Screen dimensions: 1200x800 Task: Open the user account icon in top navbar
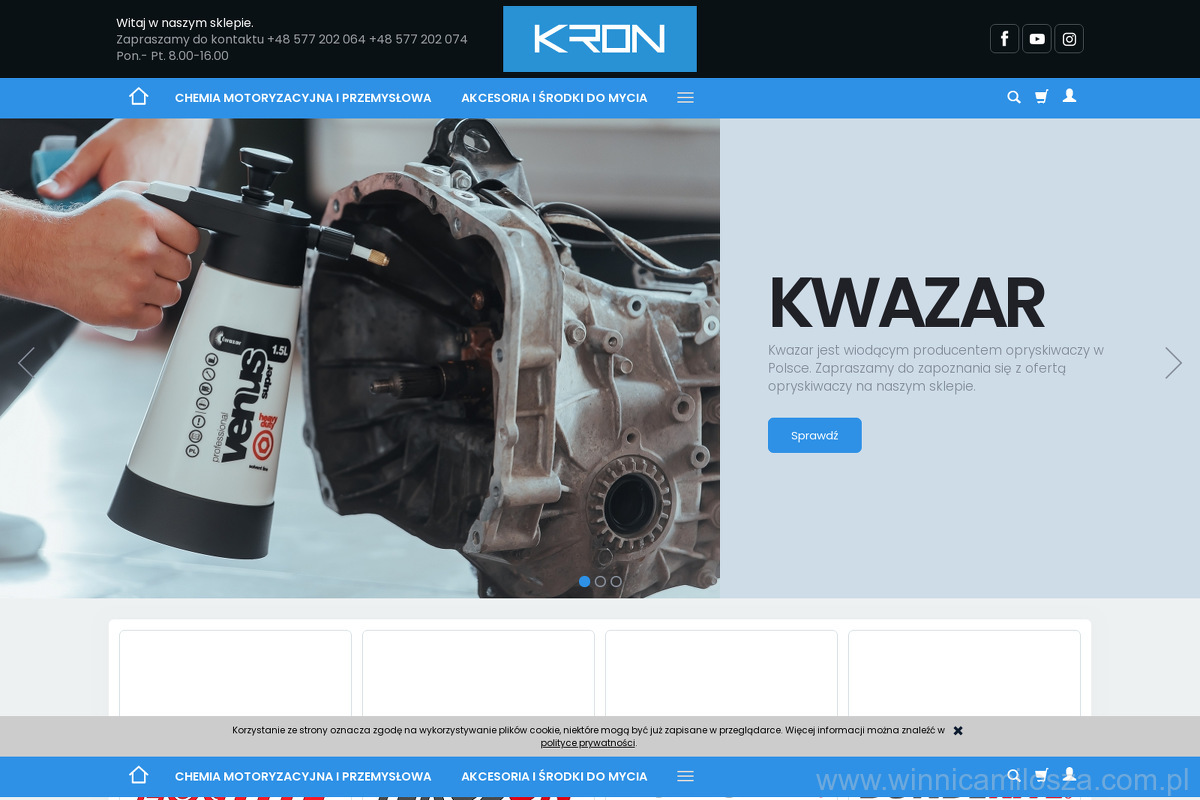click(x=1069, y=96)
